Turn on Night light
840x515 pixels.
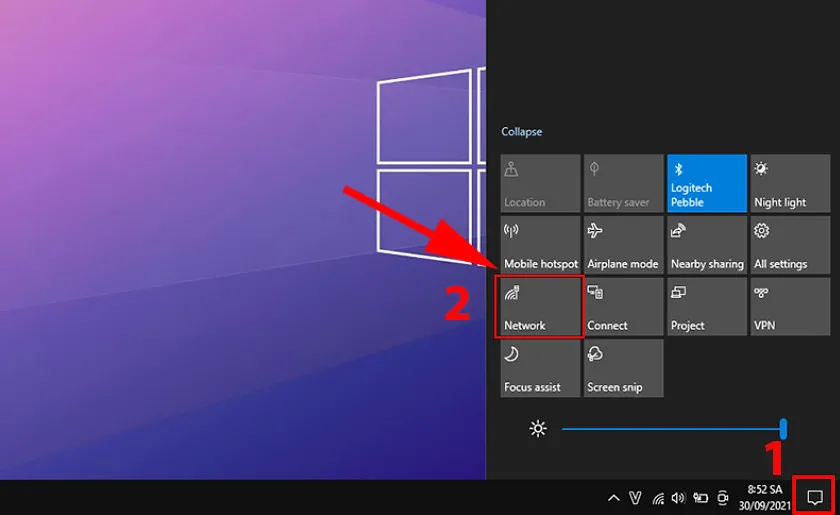click(790, 183)
